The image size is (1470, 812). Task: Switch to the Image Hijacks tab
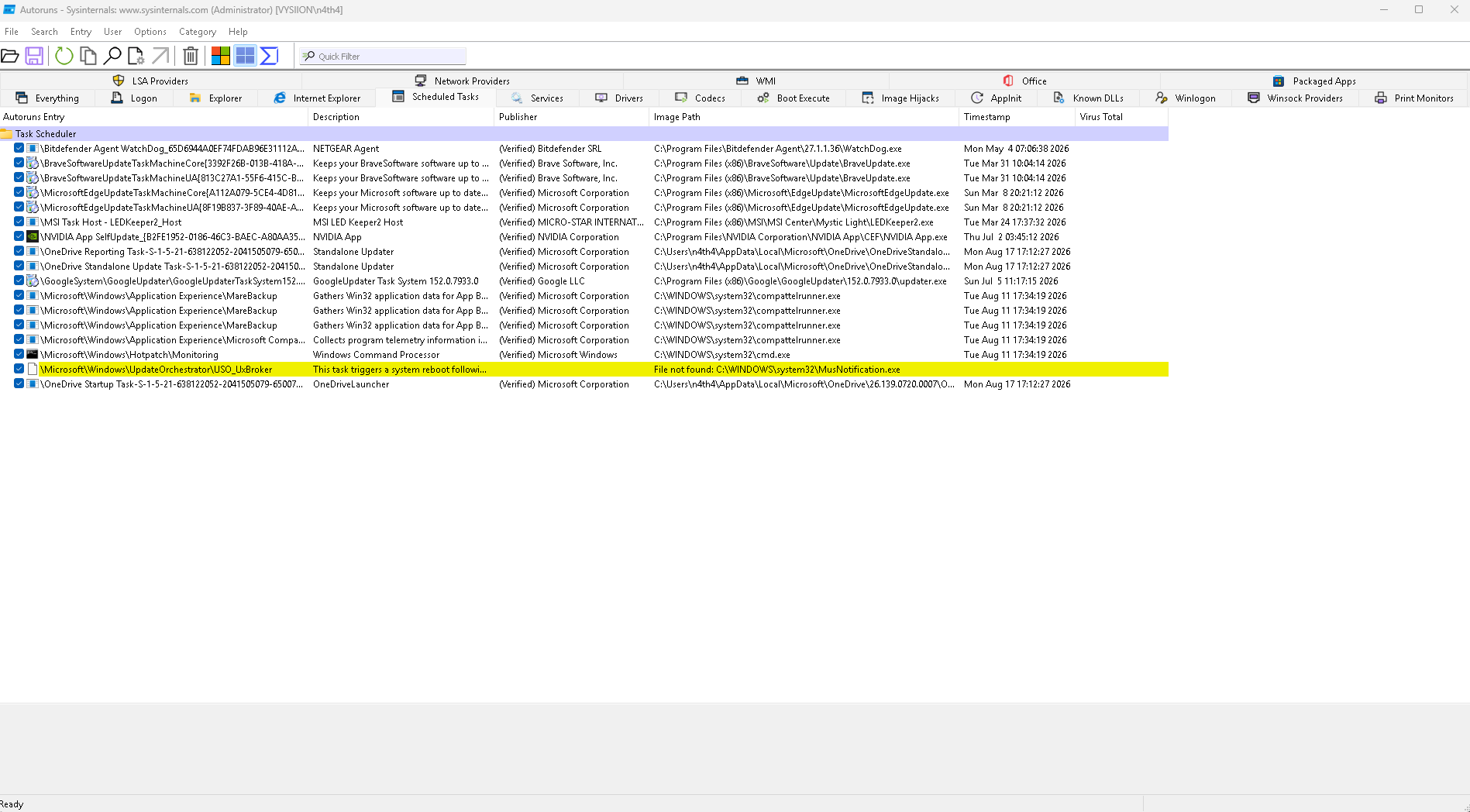(x=900, y=98)
